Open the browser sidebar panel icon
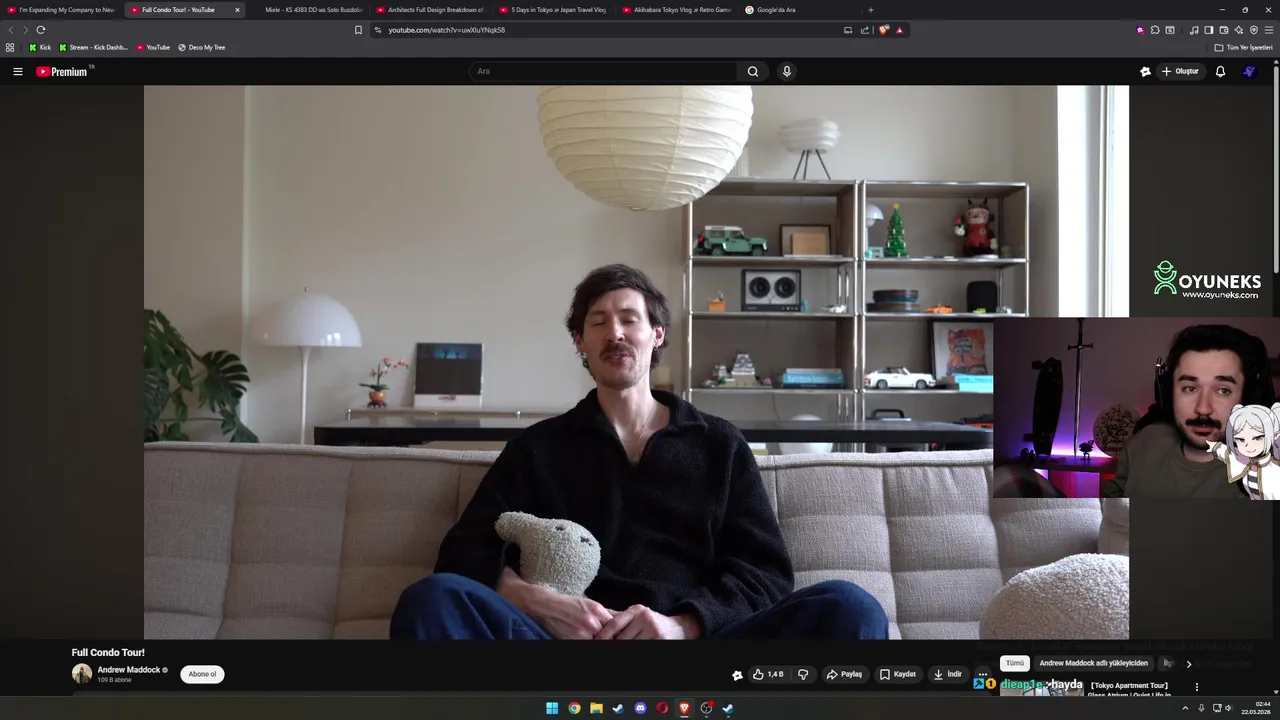The height and width of the screenshot is (720, 1280). 1208,30
